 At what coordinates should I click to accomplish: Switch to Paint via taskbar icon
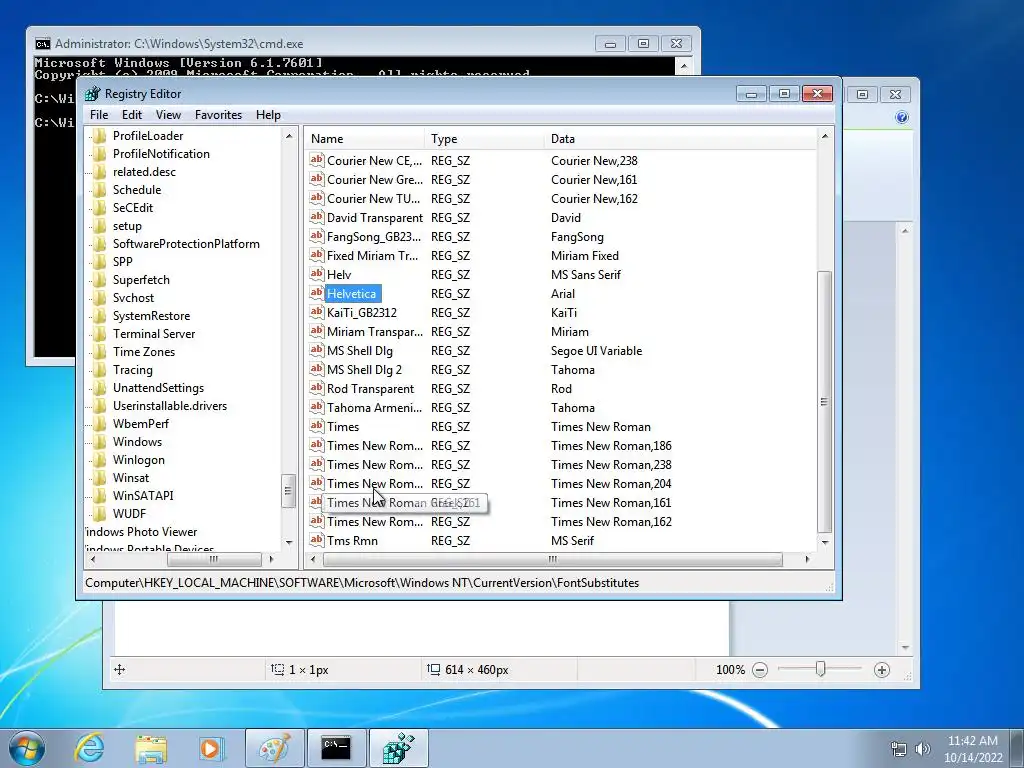(275, 748)
